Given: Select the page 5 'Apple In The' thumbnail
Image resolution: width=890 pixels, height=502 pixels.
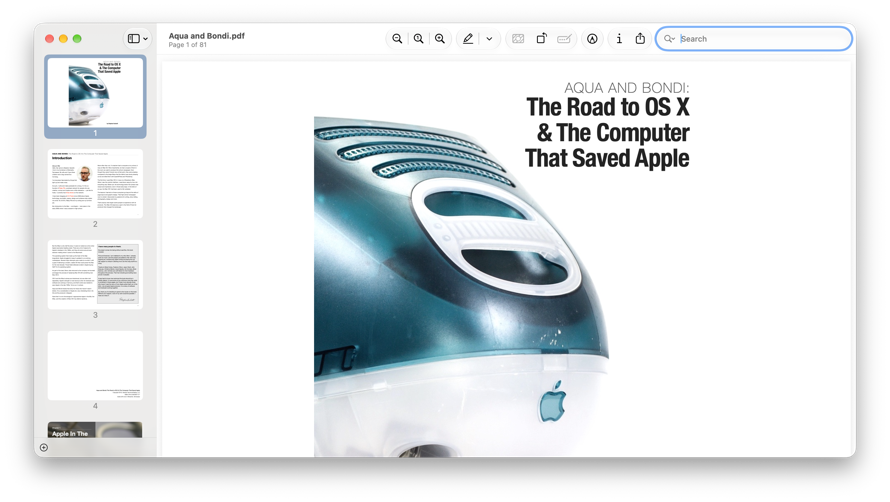Looking at the screenshot, I should (95, 430).
